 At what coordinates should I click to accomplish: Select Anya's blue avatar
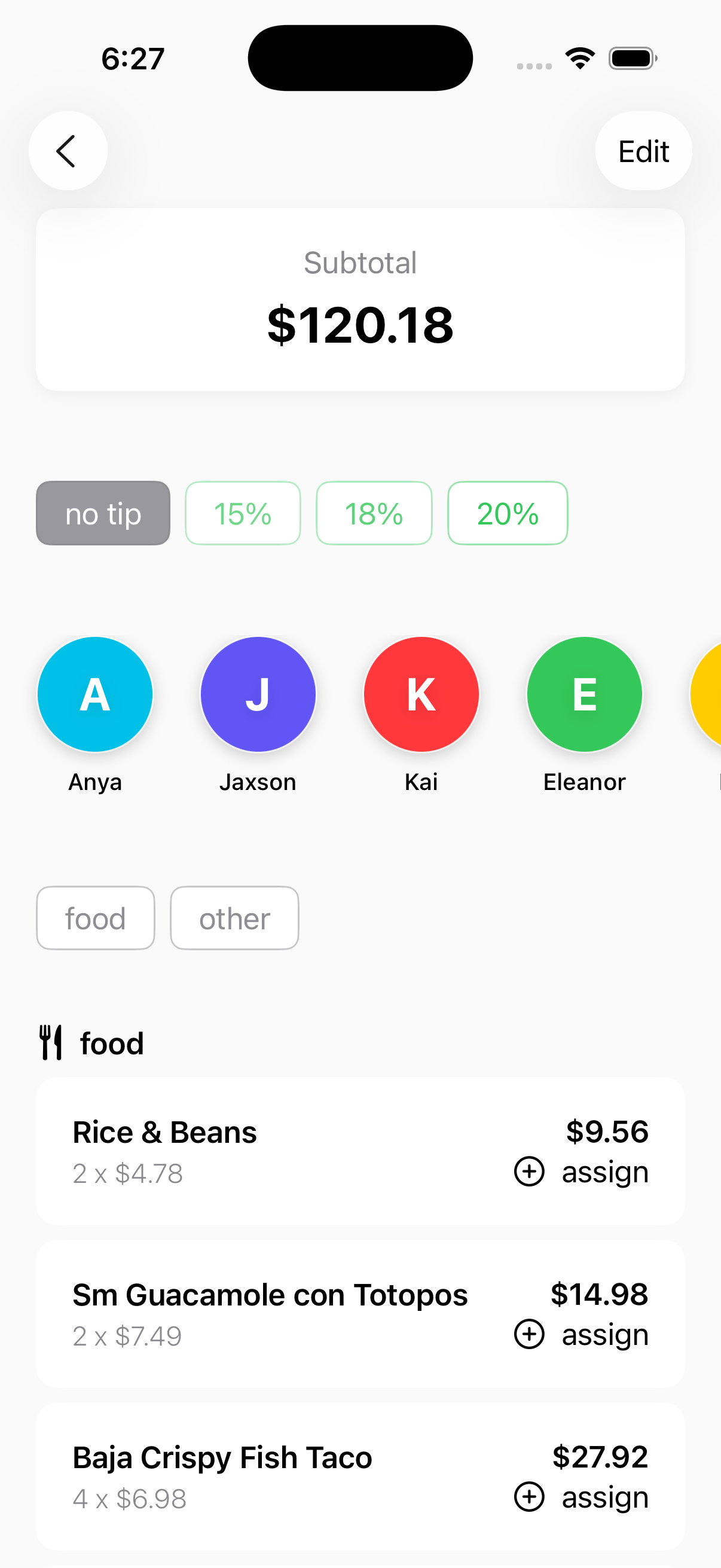95,694
